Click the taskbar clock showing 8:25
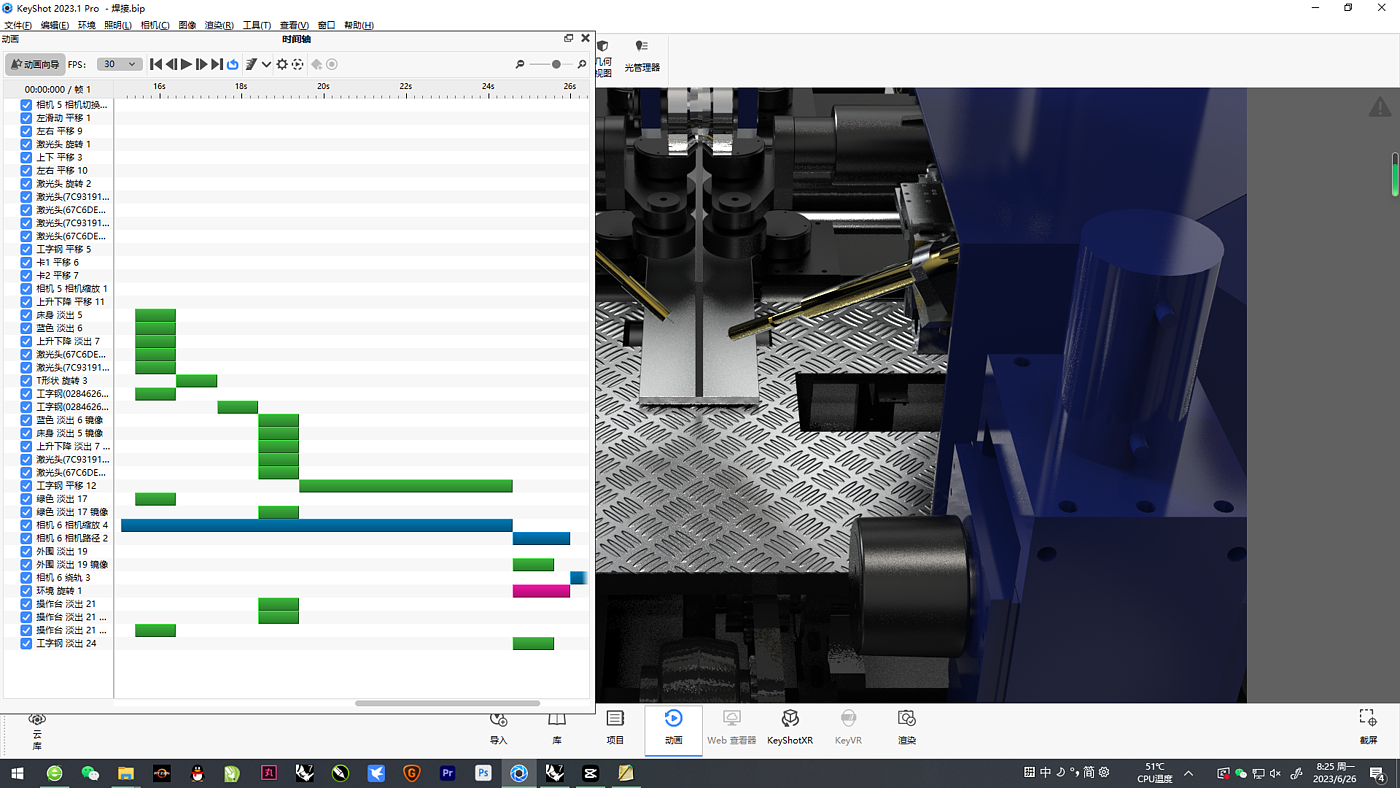The image size is (1400, 788). tap(1335, 773)
